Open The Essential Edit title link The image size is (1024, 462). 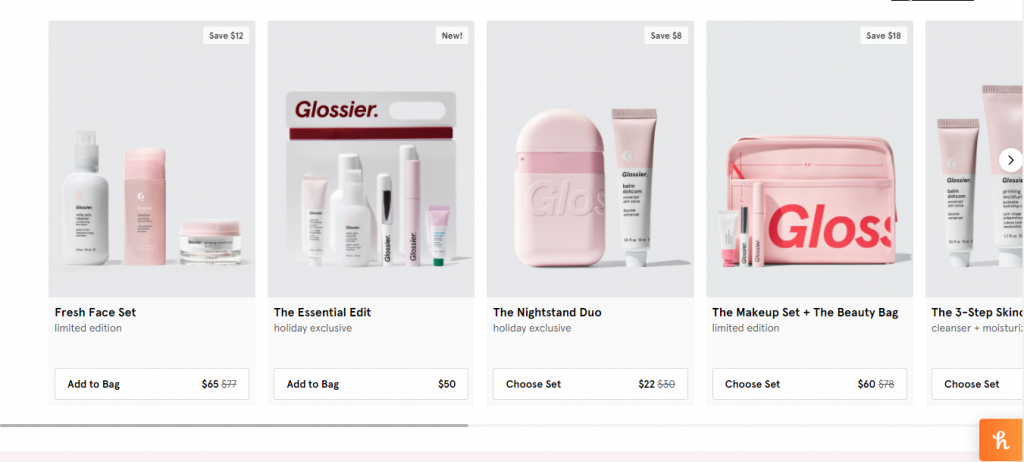pyautogui.click(x=322, y=312)
